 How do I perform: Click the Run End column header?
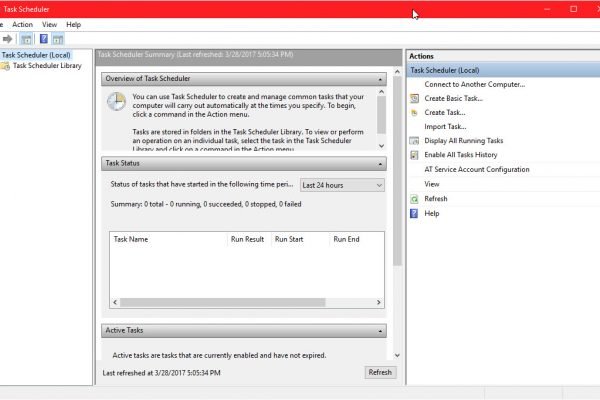[346, 239]
